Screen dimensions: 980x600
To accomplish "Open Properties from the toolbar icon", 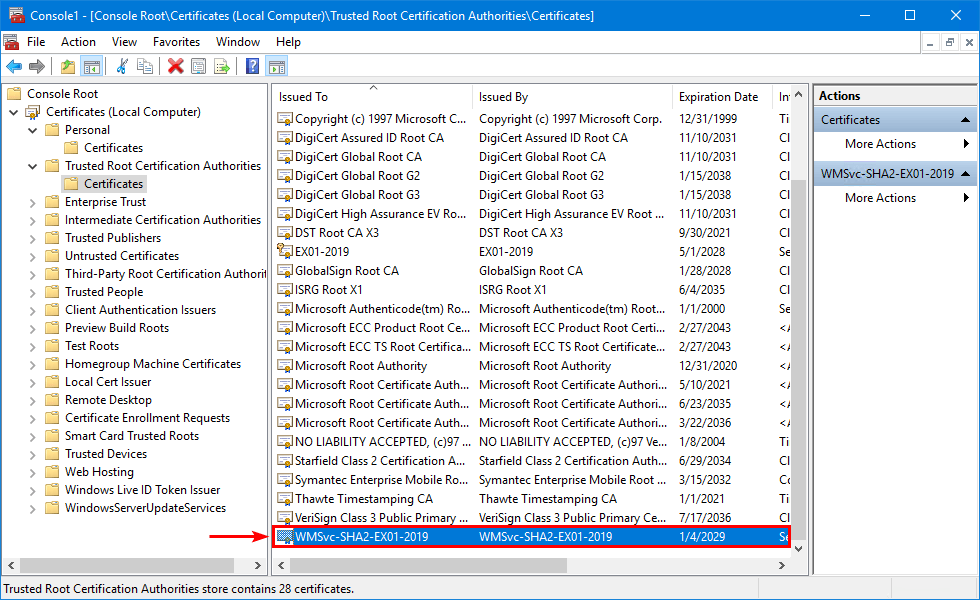I will 198,66.
